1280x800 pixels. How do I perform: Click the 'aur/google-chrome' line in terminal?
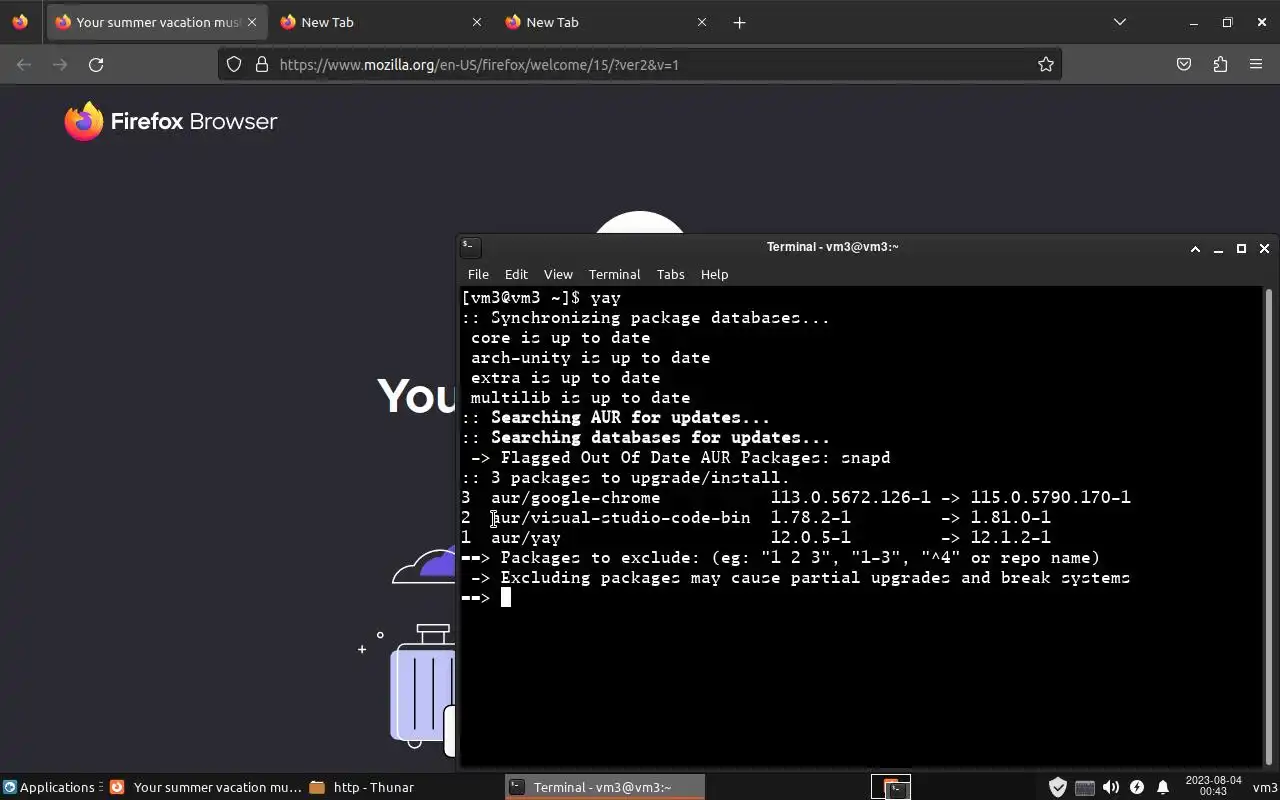[x=796, y=497]
